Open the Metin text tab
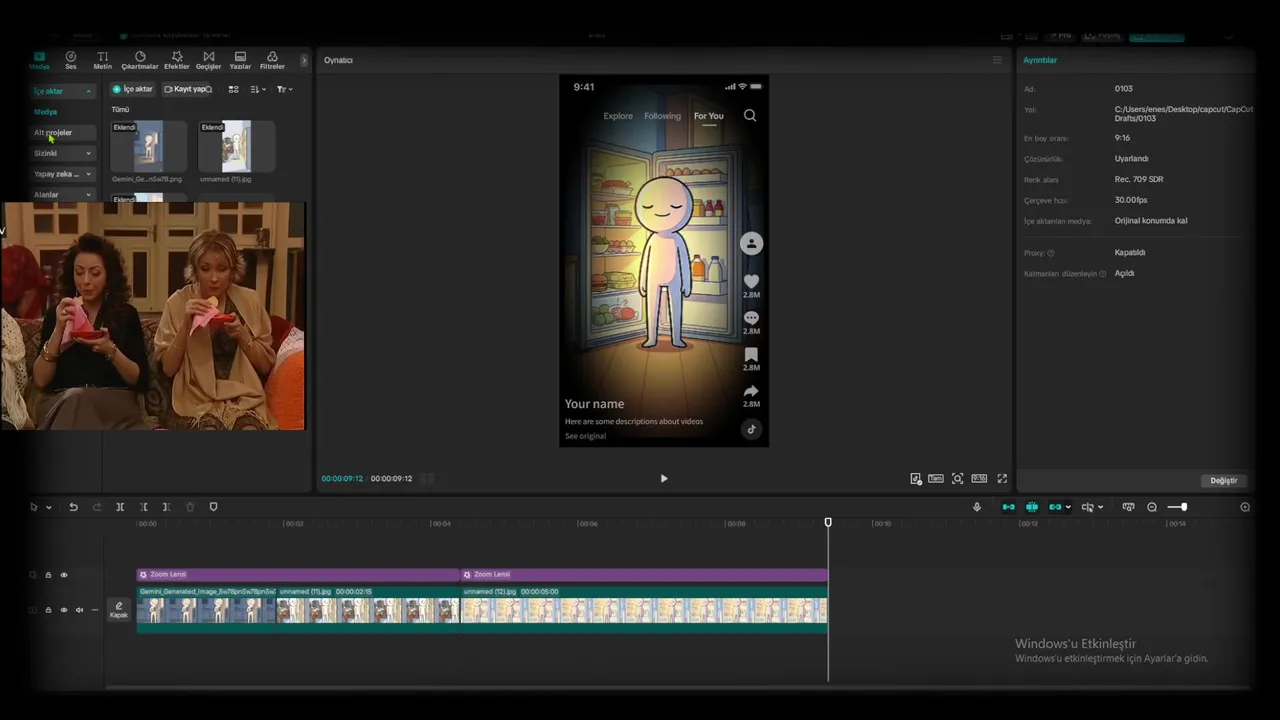1280x720 pixels. [x=103, y=60]
